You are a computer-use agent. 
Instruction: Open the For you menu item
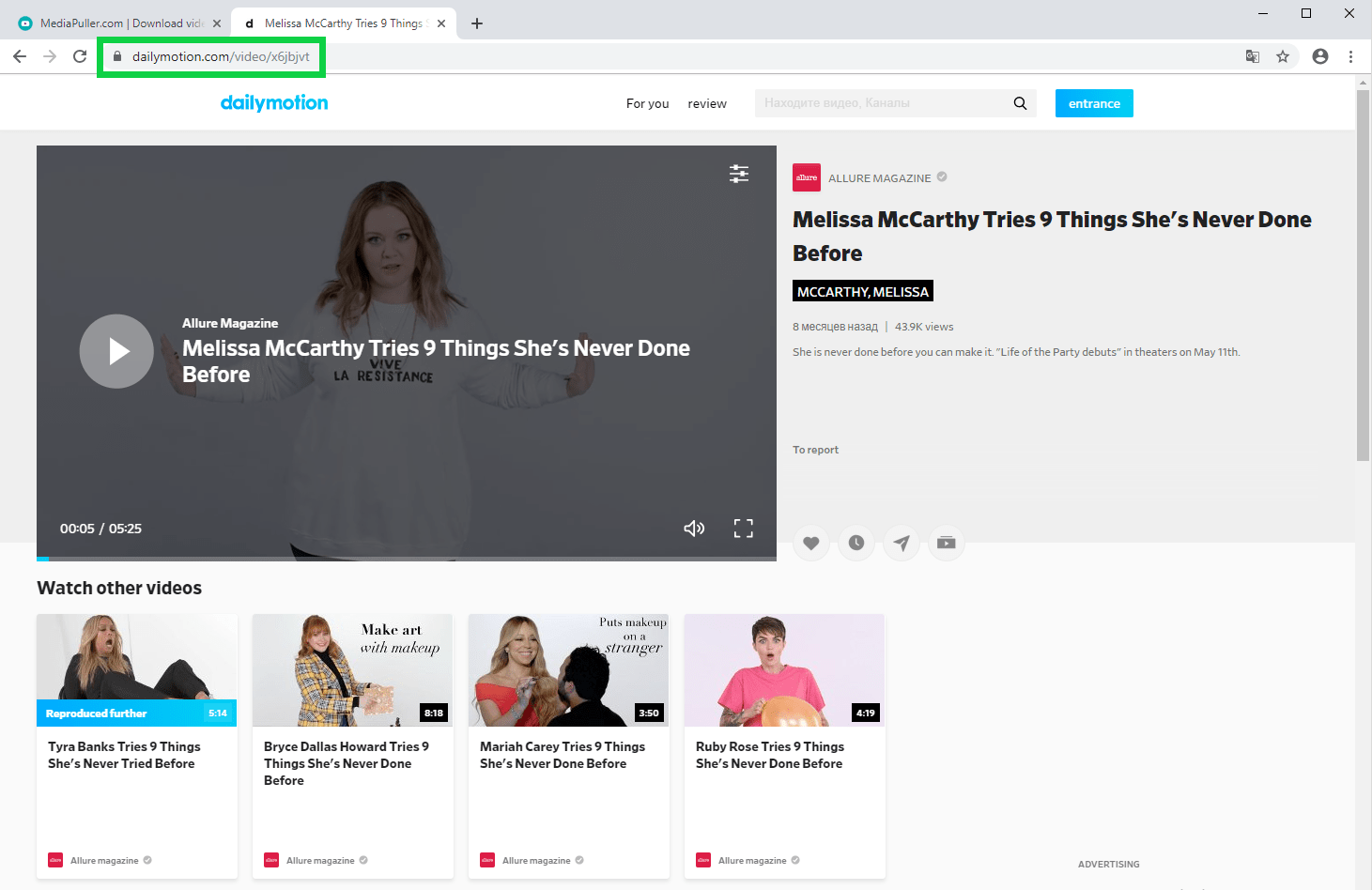click(647, 103)
